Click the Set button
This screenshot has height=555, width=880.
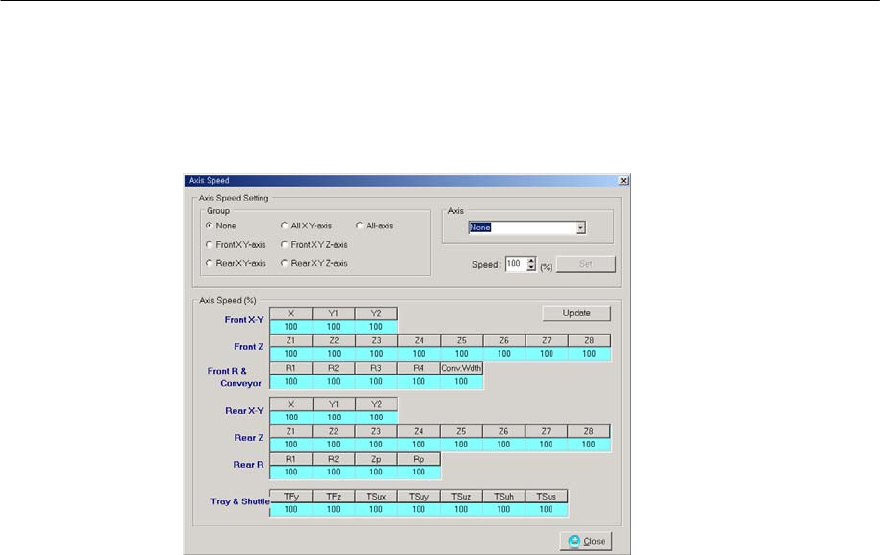pos(585,264)
